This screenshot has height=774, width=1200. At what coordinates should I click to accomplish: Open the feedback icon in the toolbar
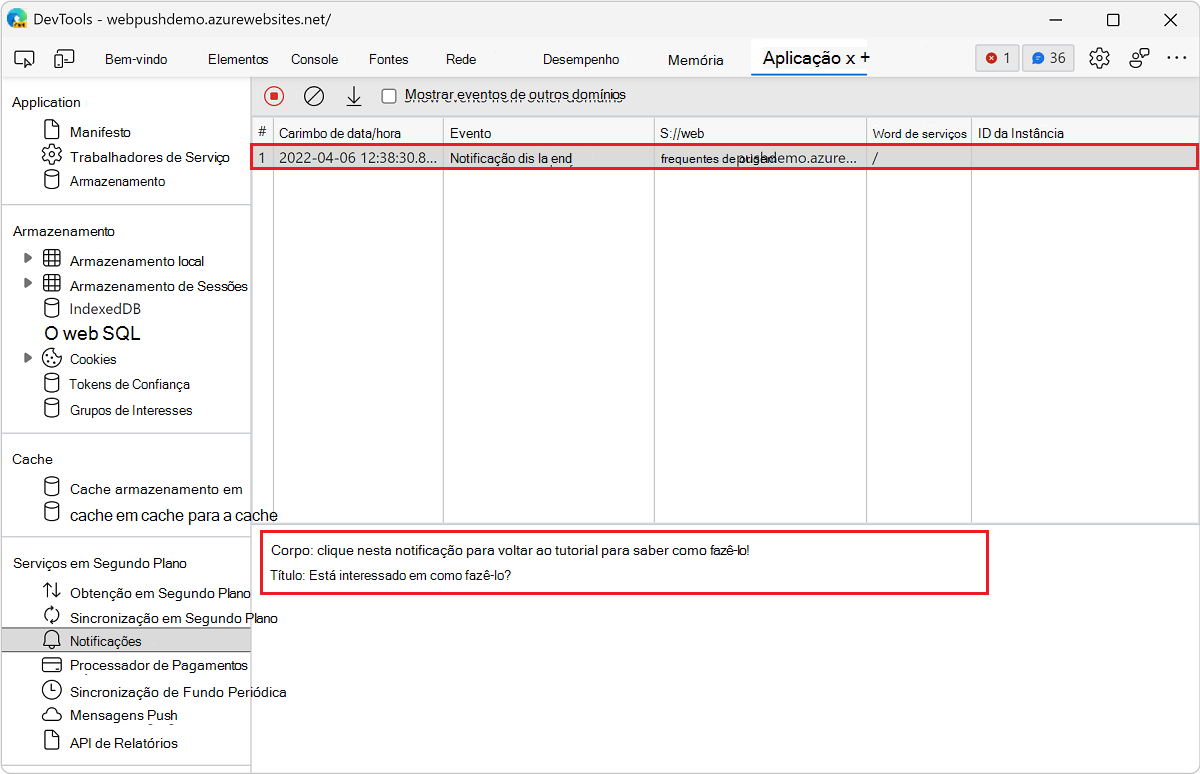click(1139, 58)
